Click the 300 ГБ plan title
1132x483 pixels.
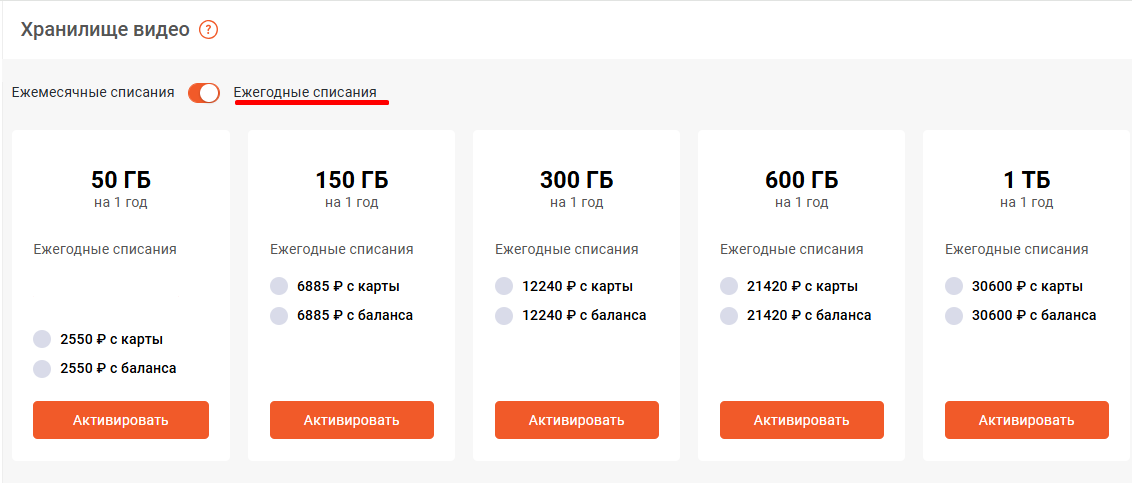coord(577,181)
